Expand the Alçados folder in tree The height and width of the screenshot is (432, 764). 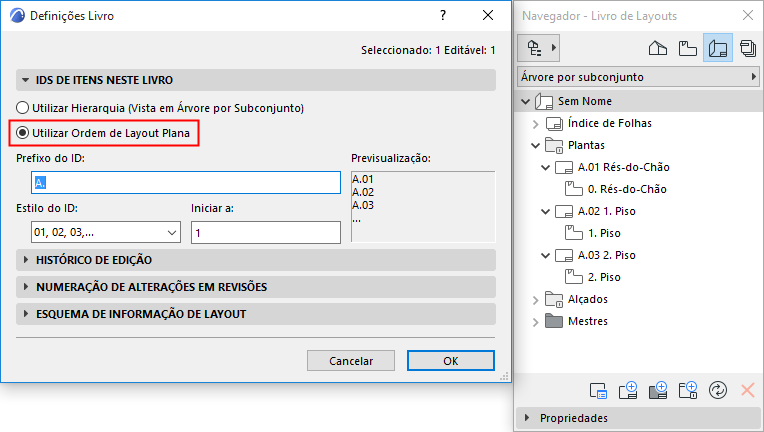pyautogui.click(x=536, y=299)
